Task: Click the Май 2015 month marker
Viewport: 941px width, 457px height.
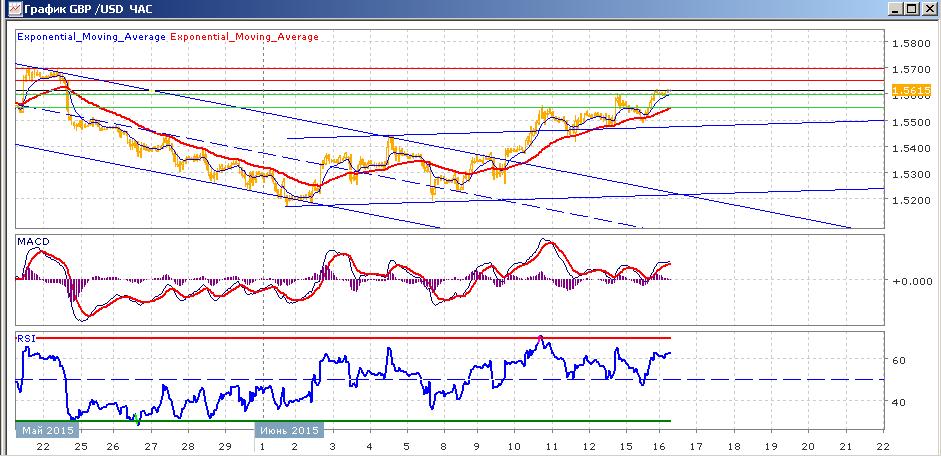Action: (x=48, y=431)
